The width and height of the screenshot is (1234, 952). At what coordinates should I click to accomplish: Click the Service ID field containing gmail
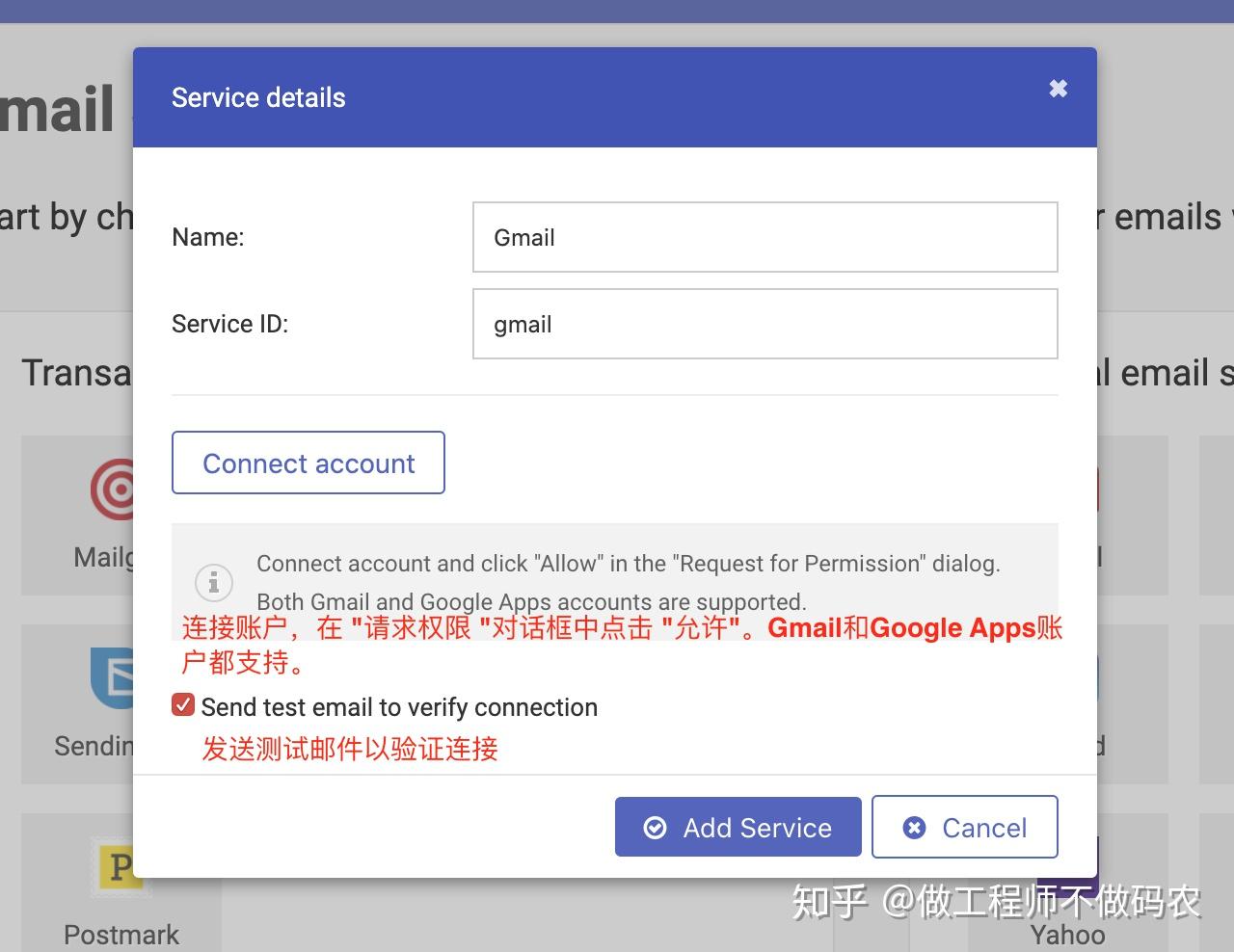coord(765,324)
